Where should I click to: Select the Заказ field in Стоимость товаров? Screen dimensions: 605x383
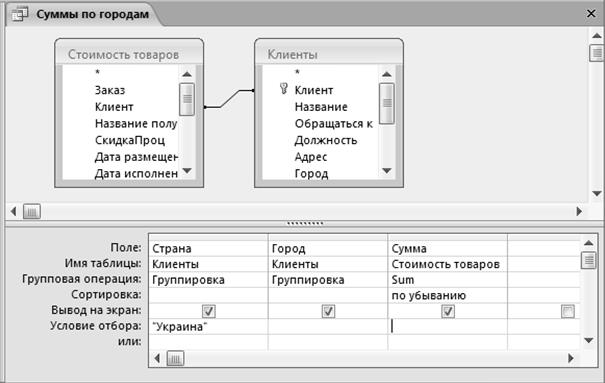(x=110, y=90)
